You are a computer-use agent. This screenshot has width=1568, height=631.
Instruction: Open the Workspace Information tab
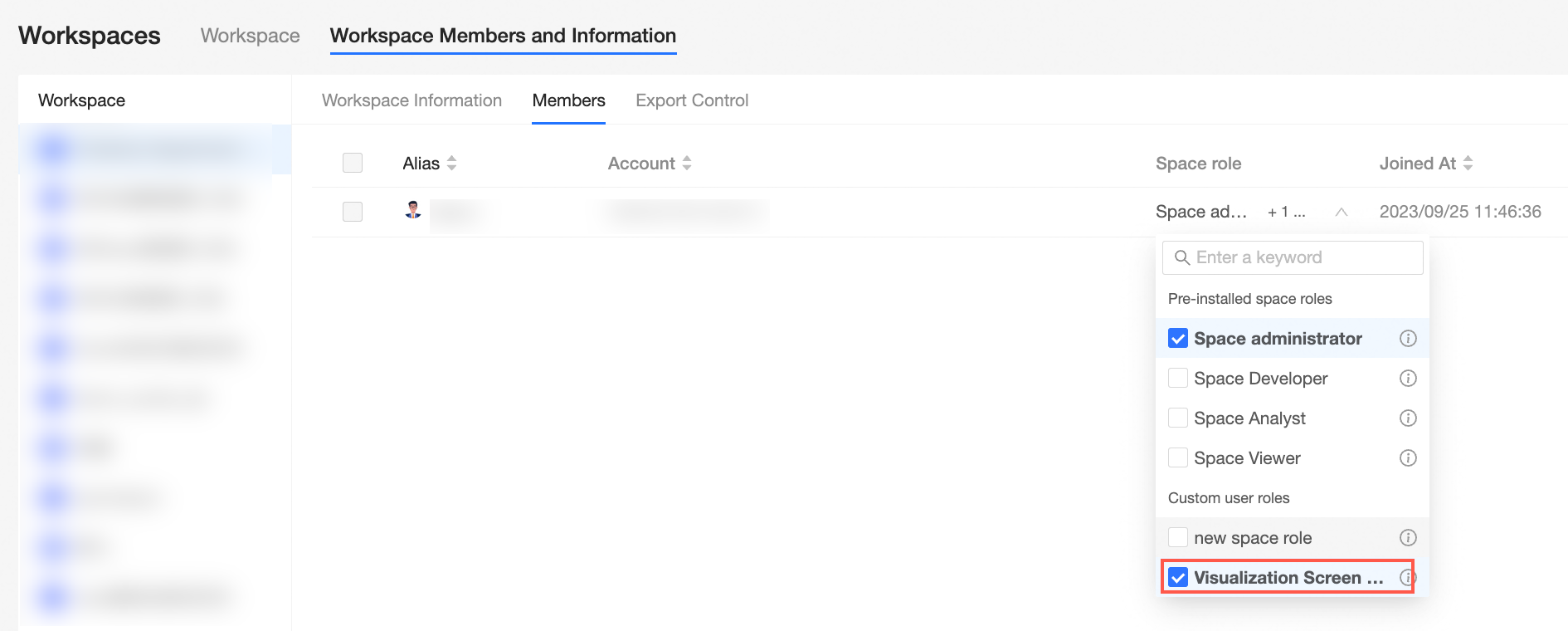(x=411, y=100)
